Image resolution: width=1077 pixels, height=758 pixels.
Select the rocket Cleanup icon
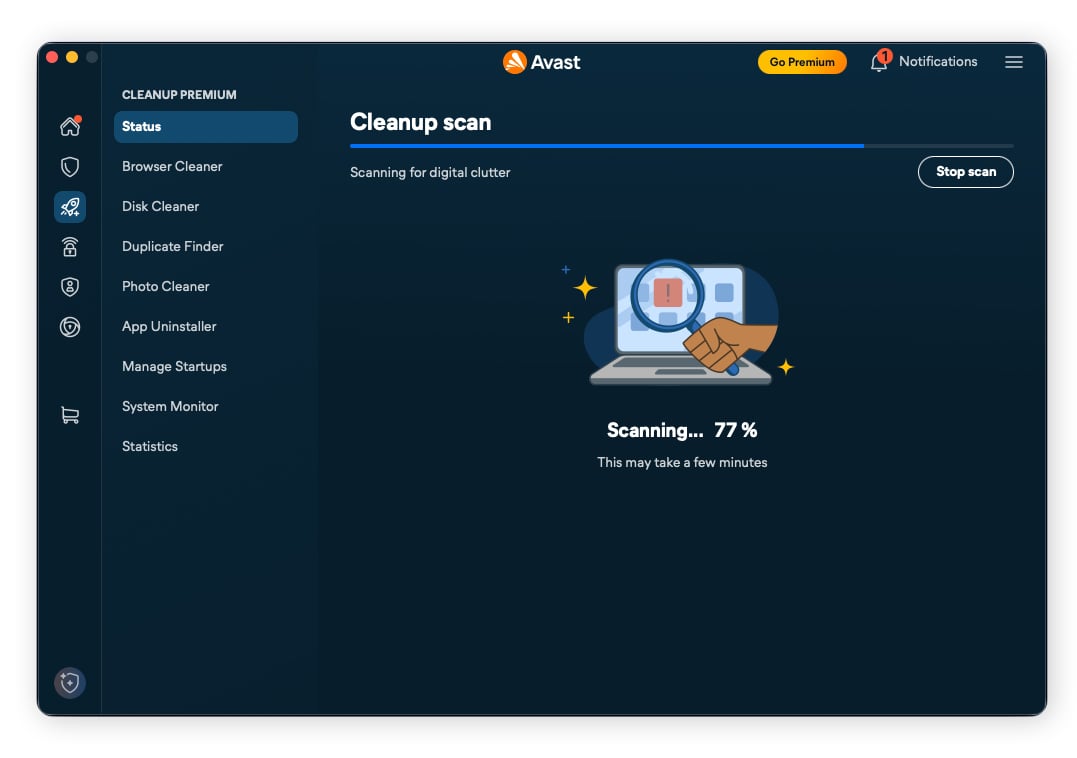(x=70, y=207)
